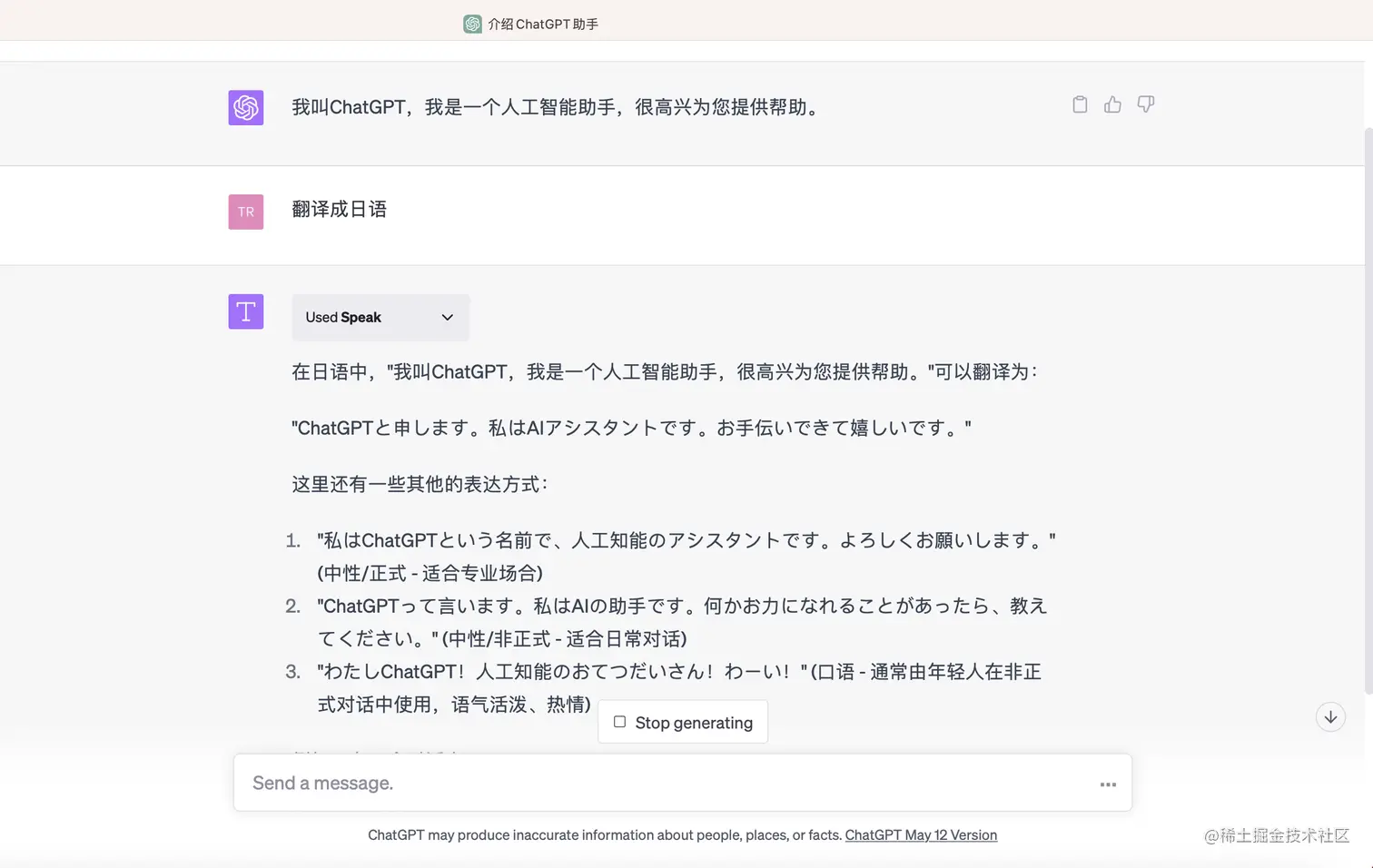Click Stop generating button

coord(683,722)
